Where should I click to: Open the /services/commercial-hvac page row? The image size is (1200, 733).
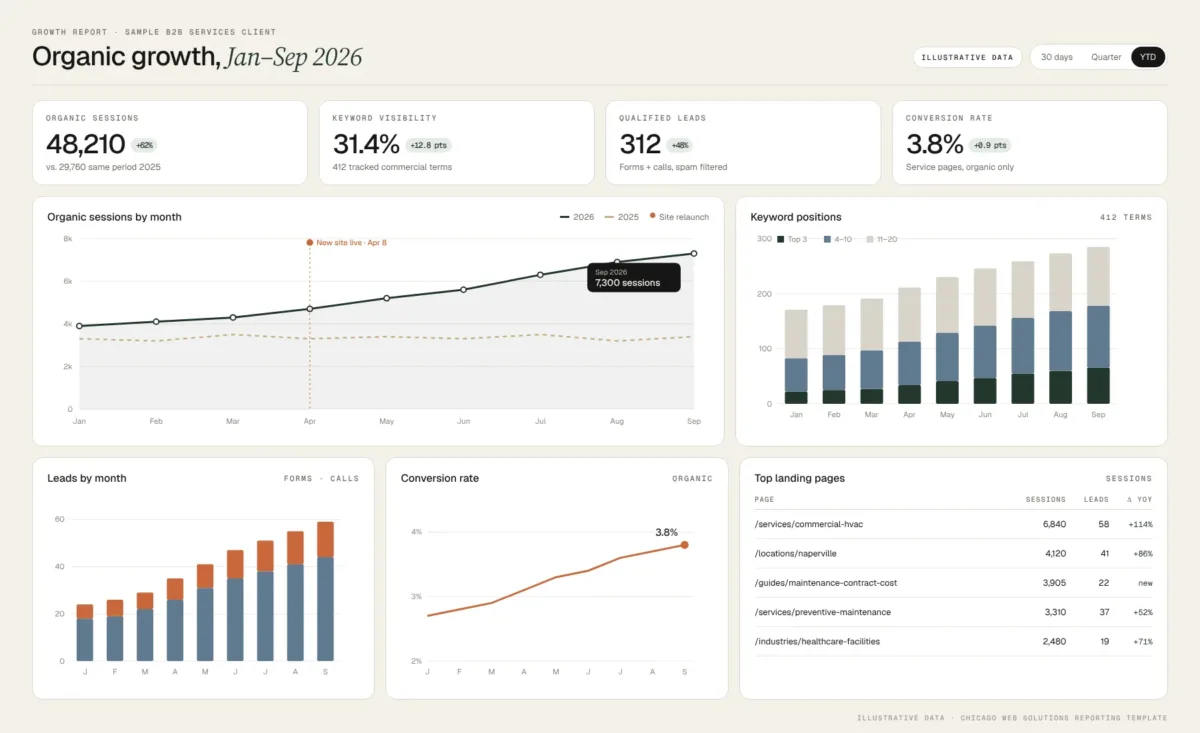point(953,524)
